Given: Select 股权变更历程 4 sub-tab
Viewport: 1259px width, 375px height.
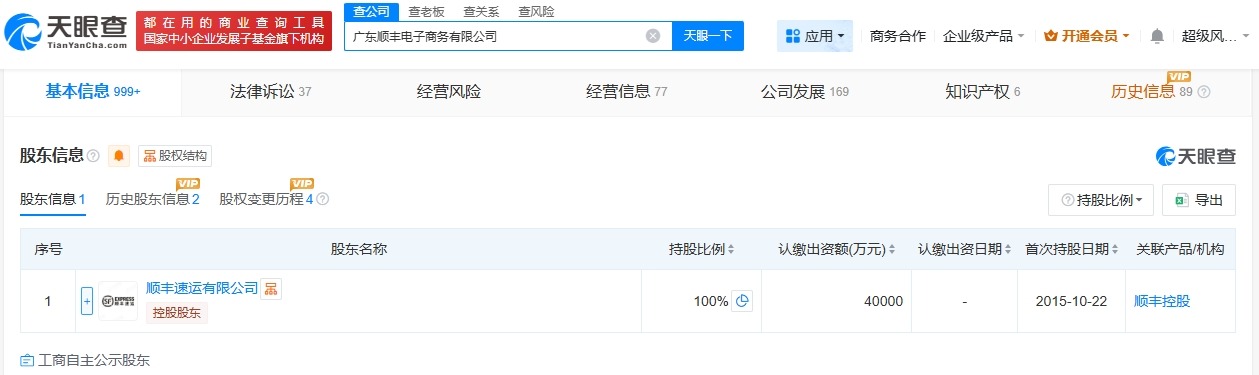Looking at the screenshot, I should point(267,200).
